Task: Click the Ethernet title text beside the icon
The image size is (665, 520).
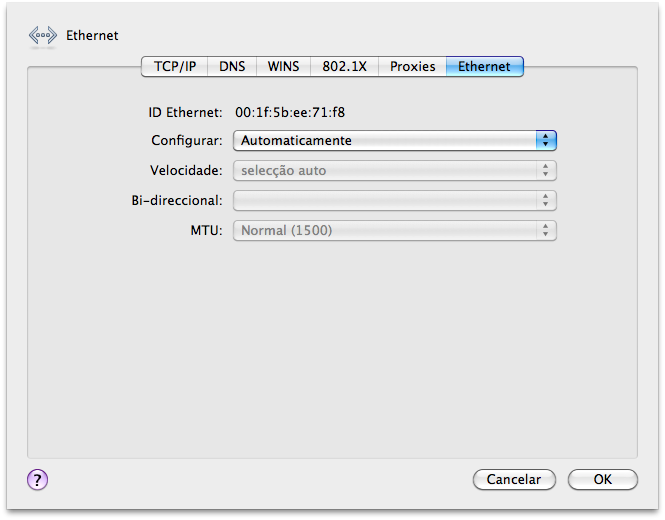Action: (x=92, y=36)
